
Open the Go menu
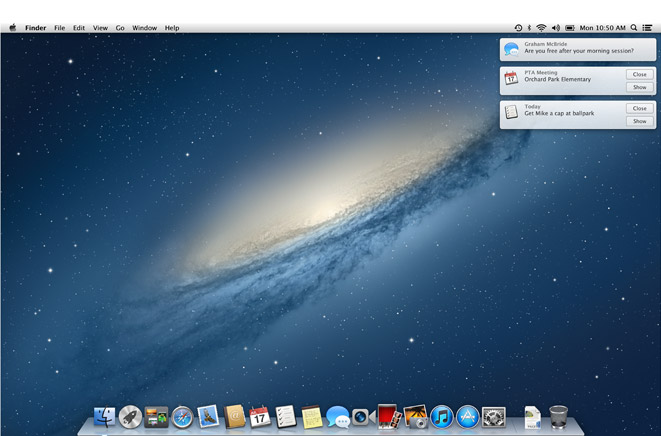pos(120,28)
